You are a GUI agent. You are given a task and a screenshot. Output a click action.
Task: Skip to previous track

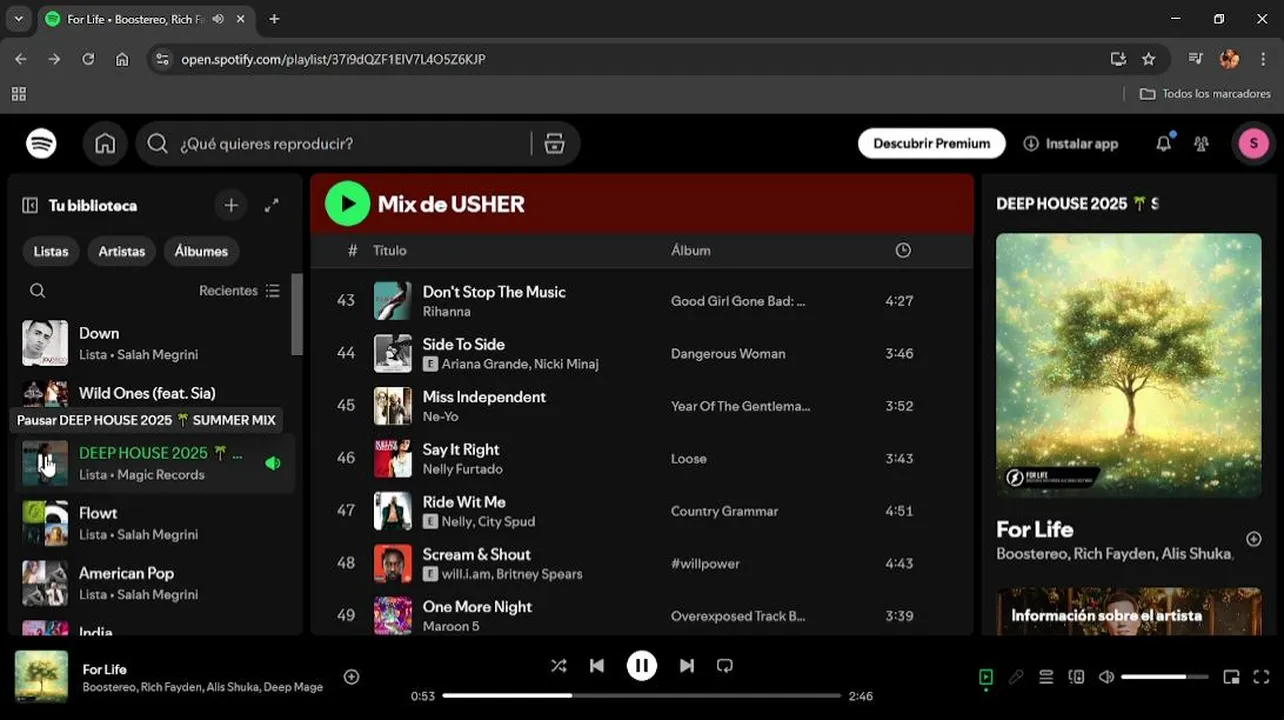[597, 666]
